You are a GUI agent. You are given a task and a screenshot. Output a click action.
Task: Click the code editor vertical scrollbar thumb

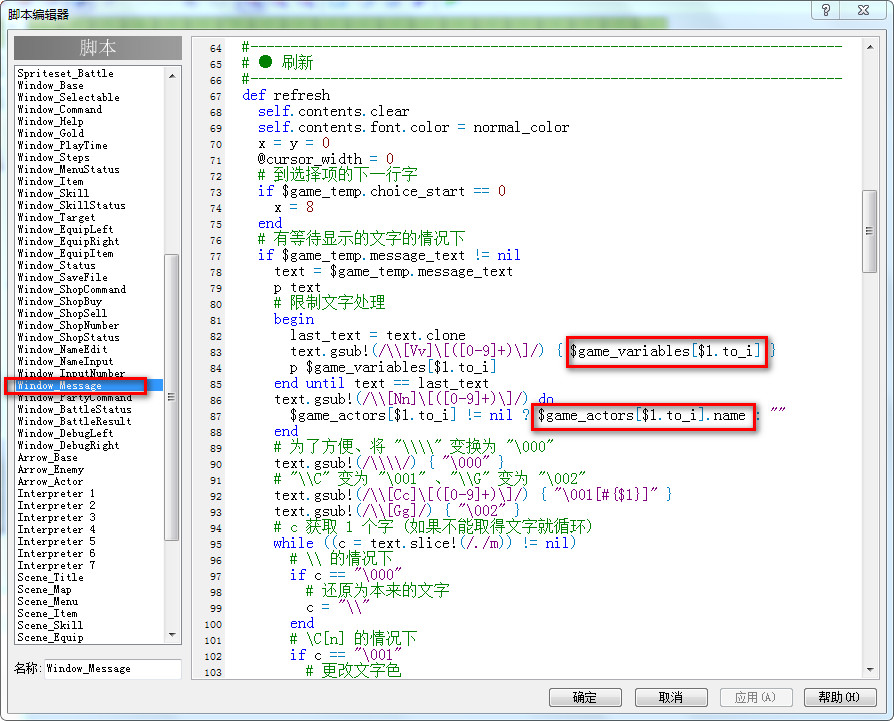[x=869, y=231]
